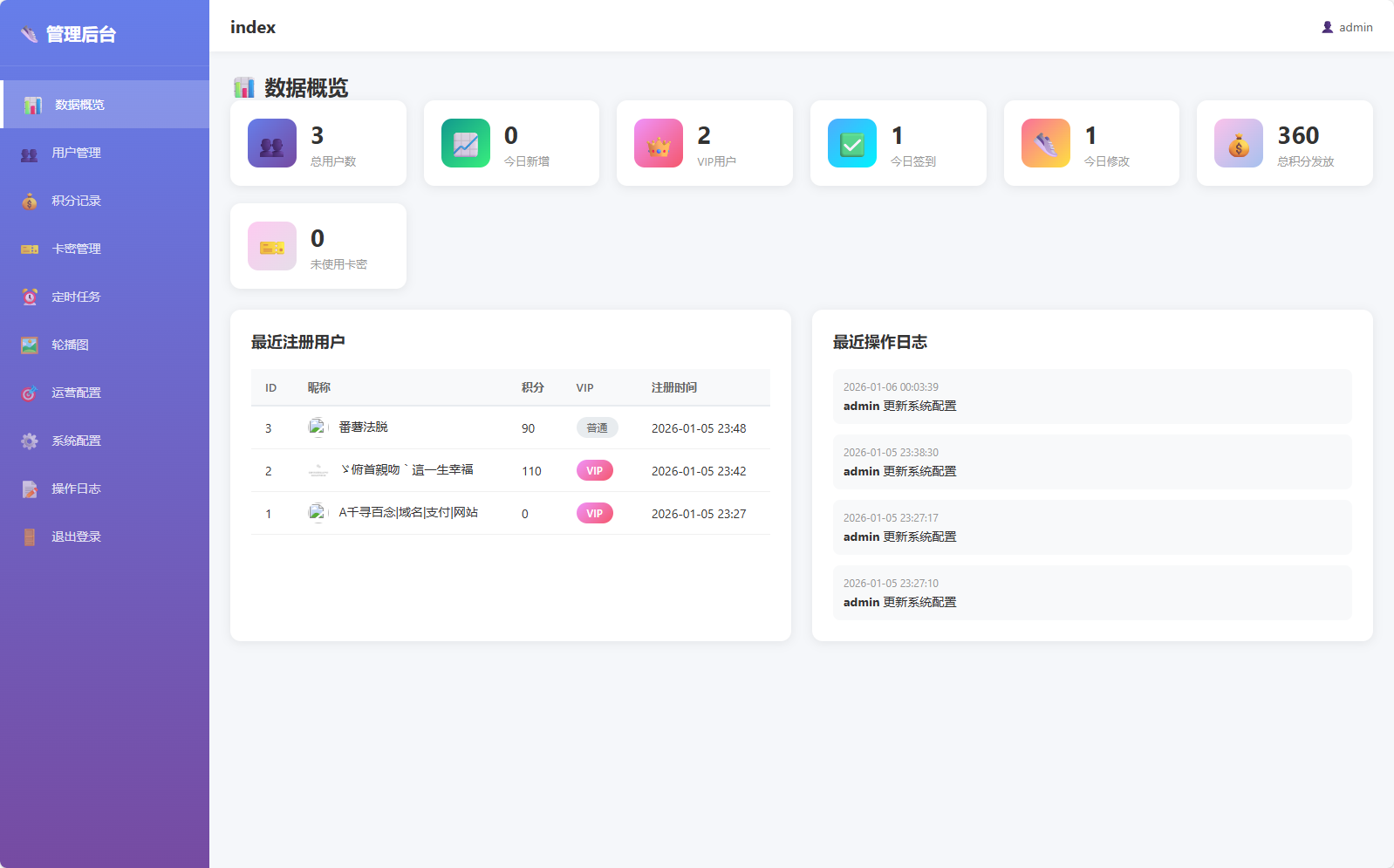Viewport: 1394px width, 868px height.
Task: Click the target icon for 运营配置
Action: 30,393
